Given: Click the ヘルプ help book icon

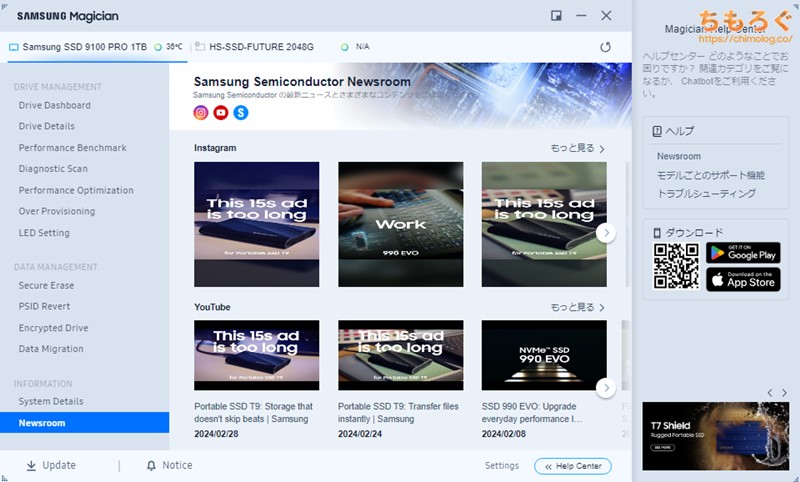Looking at the screenshot, I should point(657,132).
